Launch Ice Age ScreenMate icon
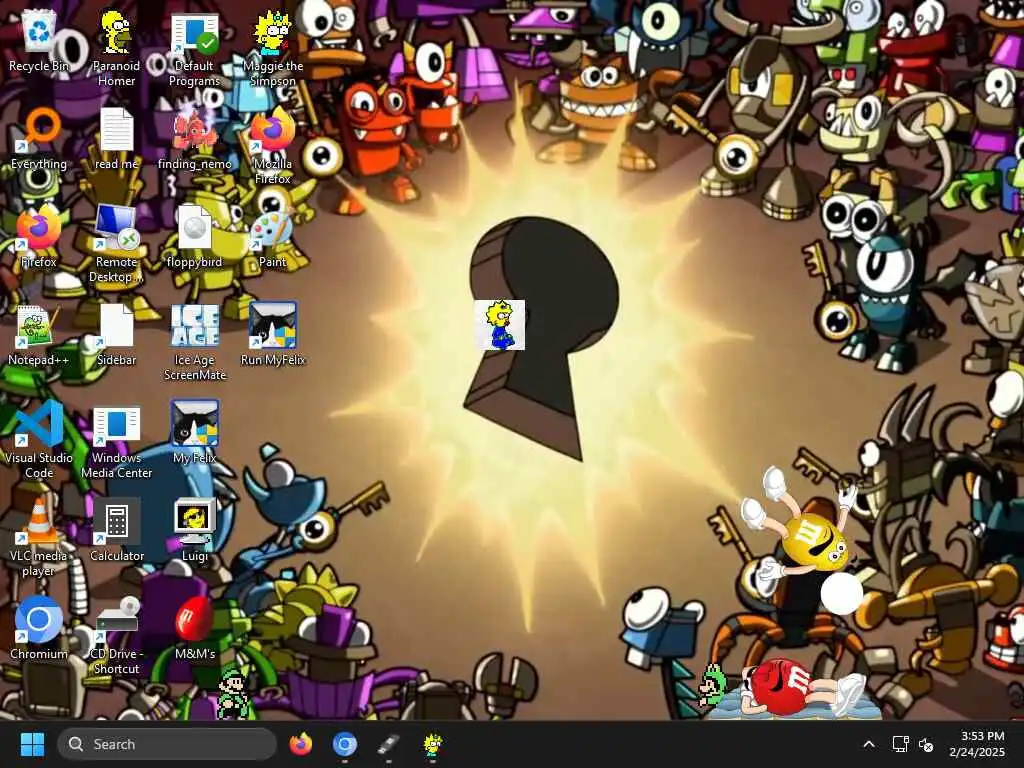Image resolution: width=1024 pixels, height=768 pixels. pyautogui.click(x=195, y=341)
